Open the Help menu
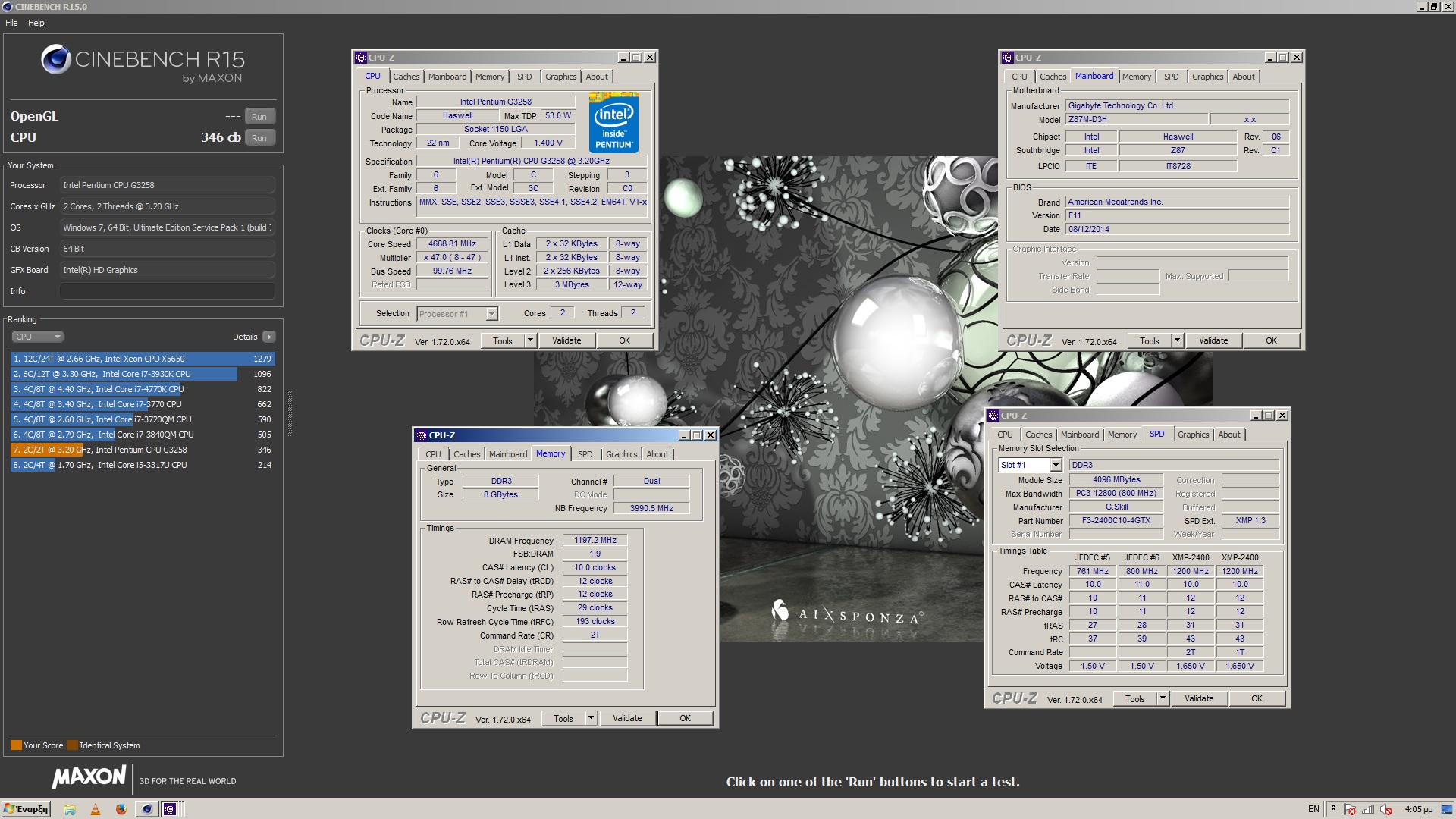Screen dimensions: 1456x819 [36, 23]
